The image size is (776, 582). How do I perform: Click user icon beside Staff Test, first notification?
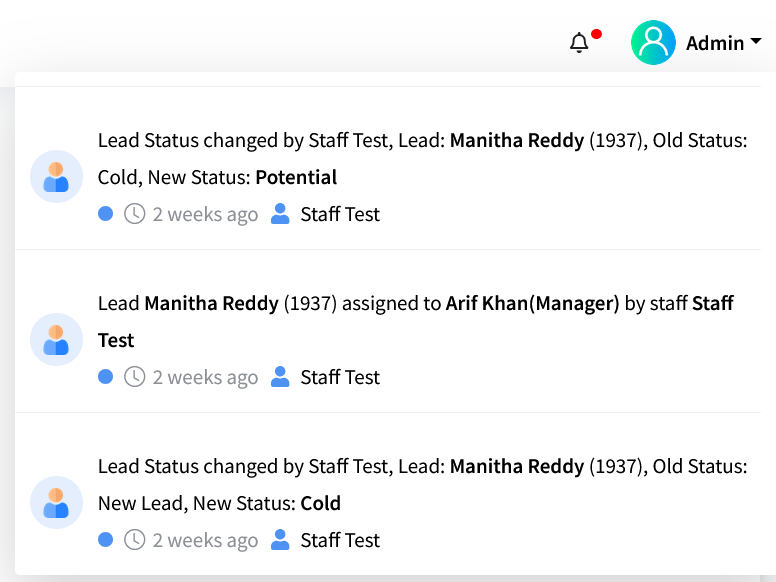pyautogui.click(x=281, y=214)
